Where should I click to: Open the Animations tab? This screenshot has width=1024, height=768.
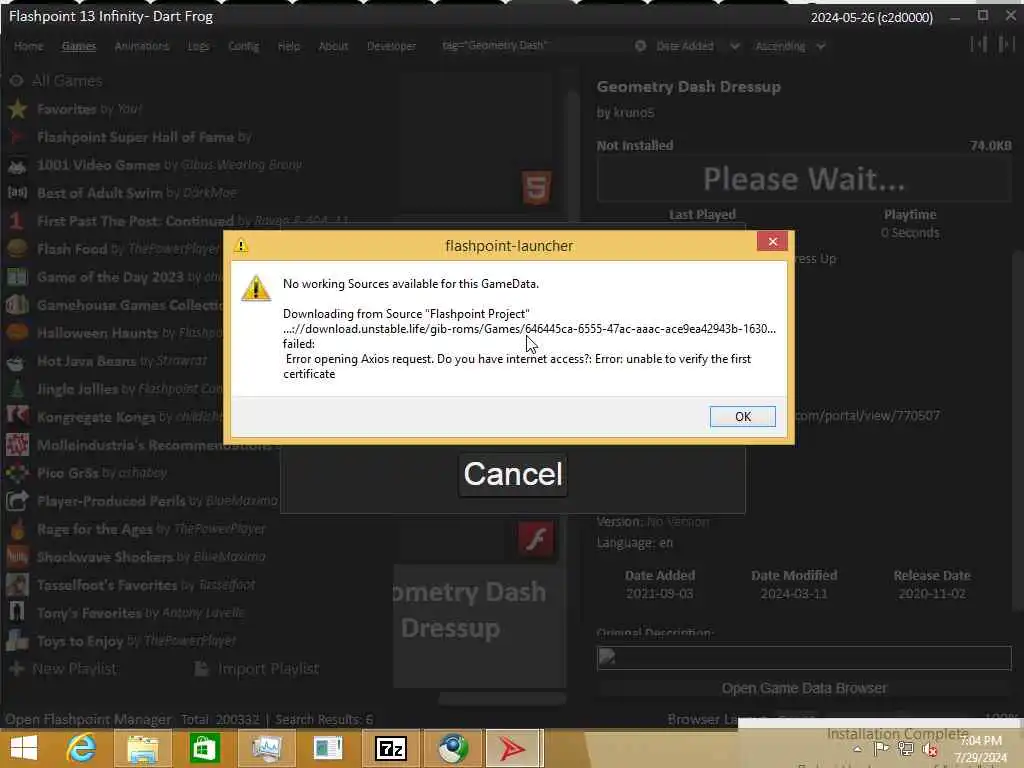(x=142, y=46)
